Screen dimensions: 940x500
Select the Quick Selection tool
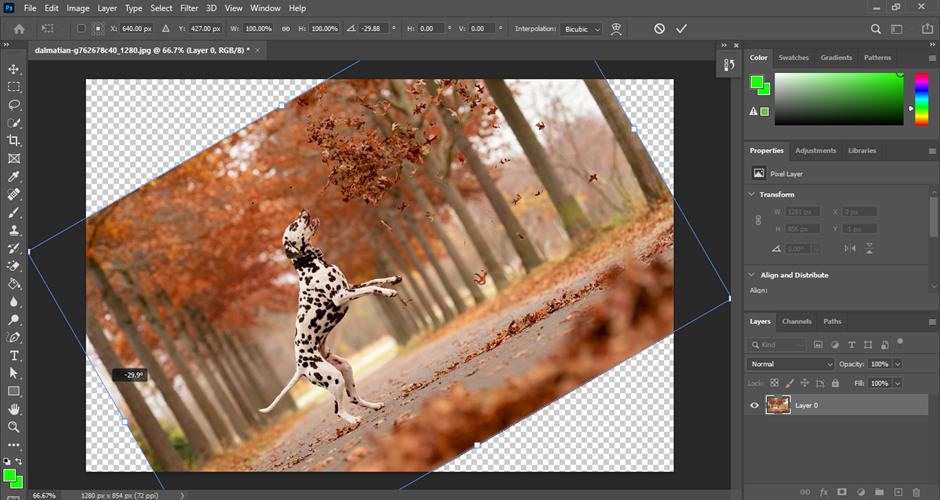(13, 123)
